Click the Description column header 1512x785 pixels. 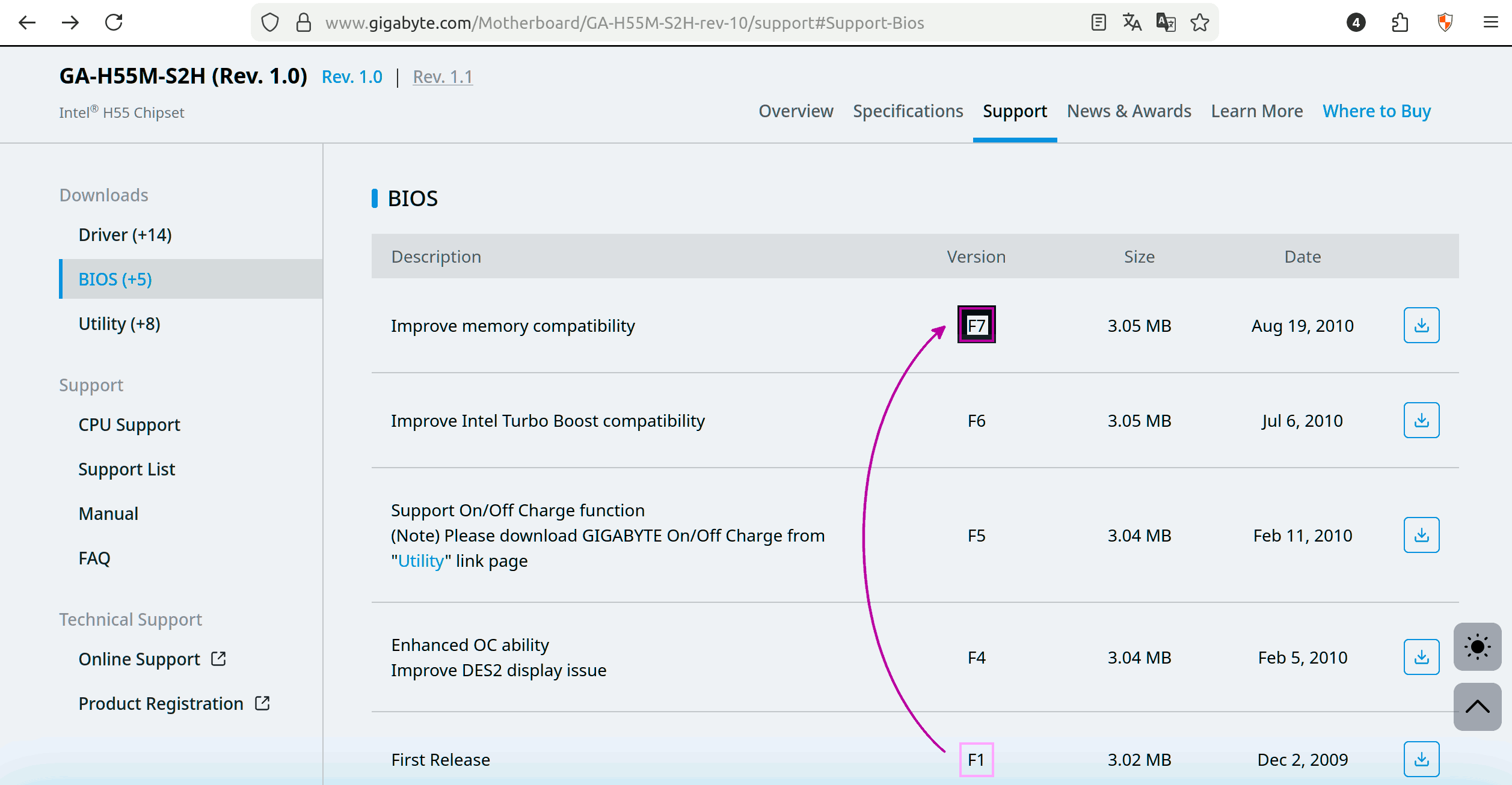[x=436, y=257]
